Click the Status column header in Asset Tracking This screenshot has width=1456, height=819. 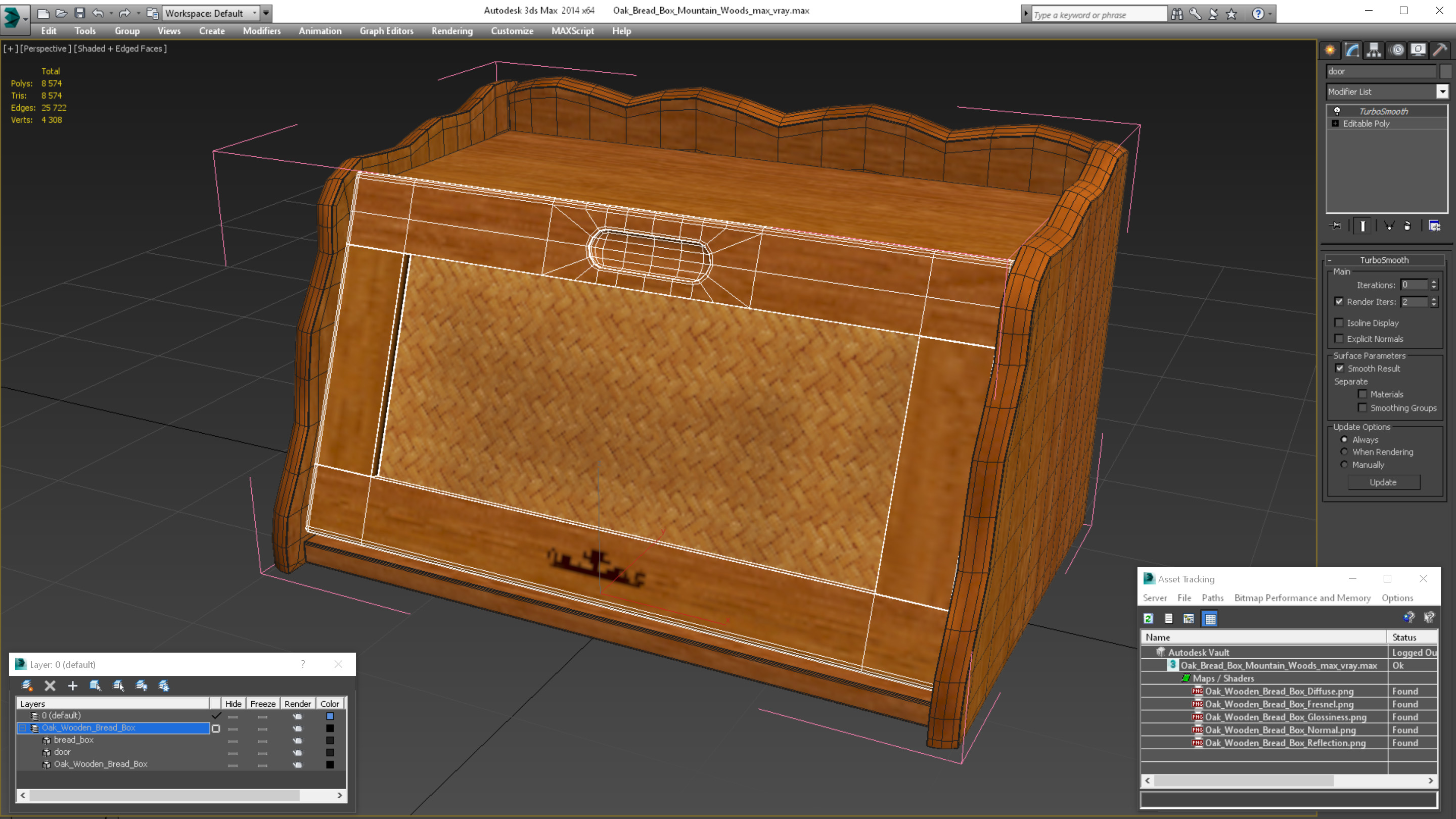(1412, 638)
